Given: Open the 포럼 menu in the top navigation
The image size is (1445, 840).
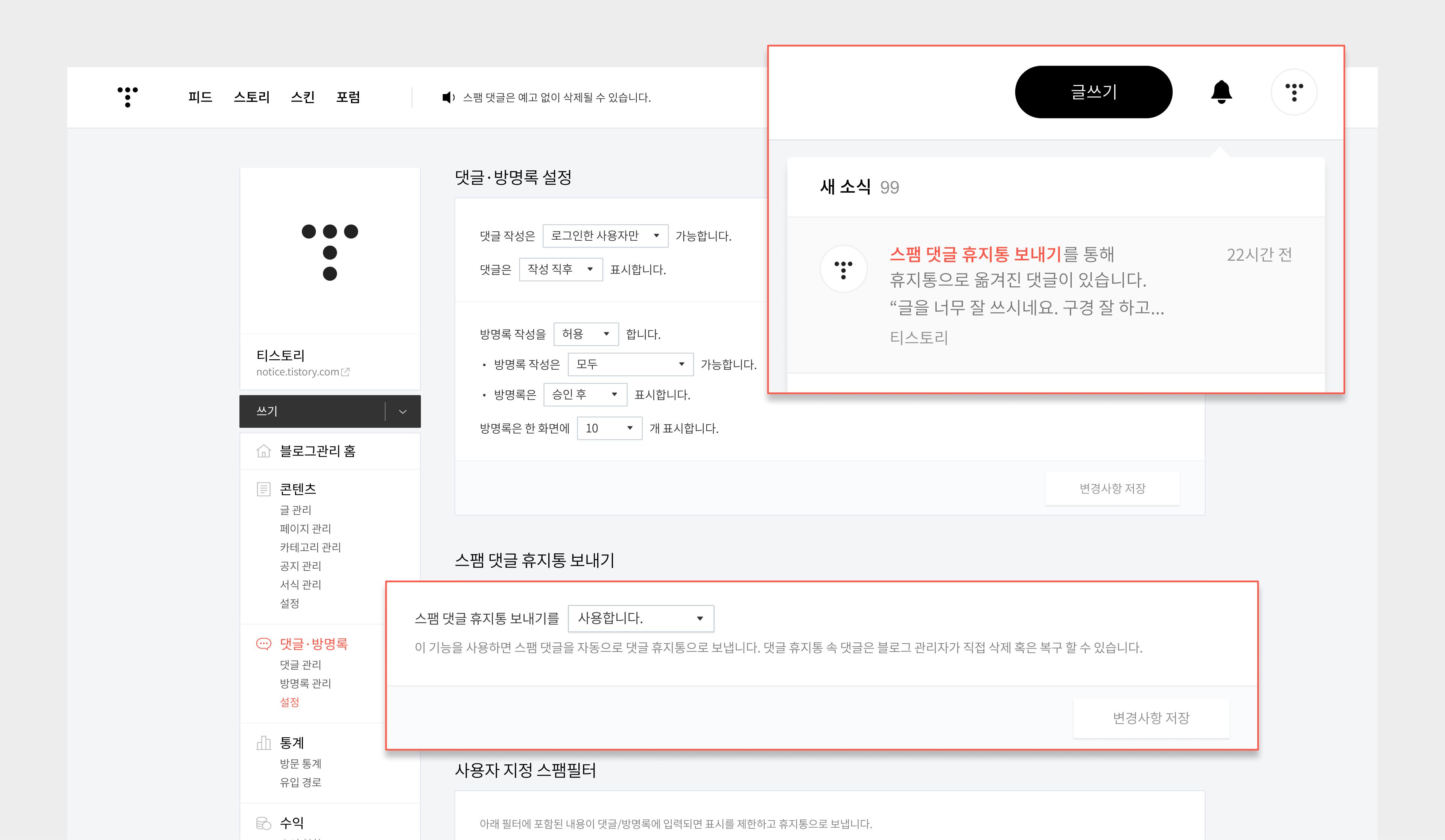Looking at the screenshot, I should [x=347, y=97].
